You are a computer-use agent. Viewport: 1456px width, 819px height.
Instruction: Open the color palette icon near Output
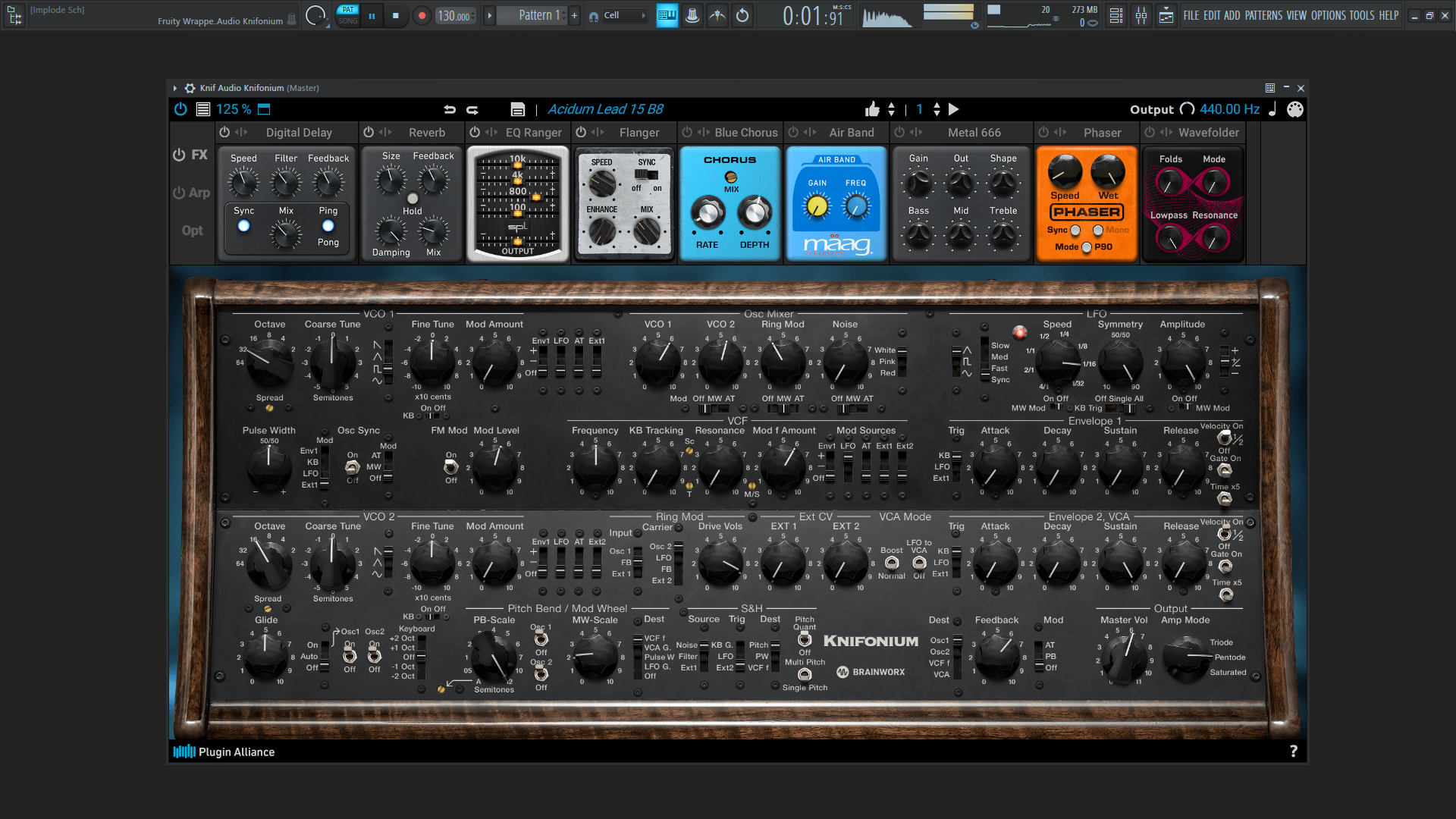1295,109
